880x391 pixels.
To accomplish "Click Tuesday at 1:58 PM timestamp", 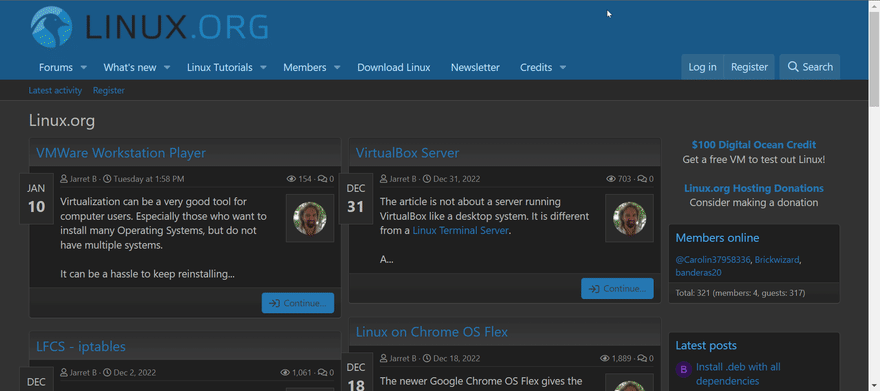I will coord(149,179).
